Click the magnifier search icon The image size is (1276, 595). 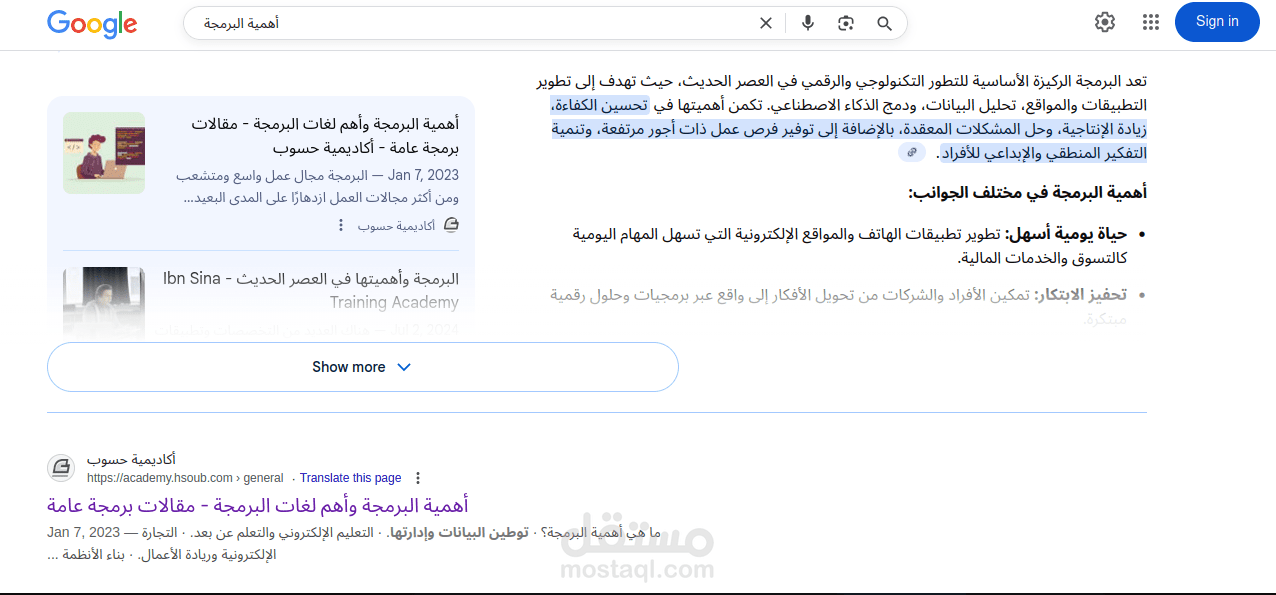pyautogui.click(x=884, y=23)
